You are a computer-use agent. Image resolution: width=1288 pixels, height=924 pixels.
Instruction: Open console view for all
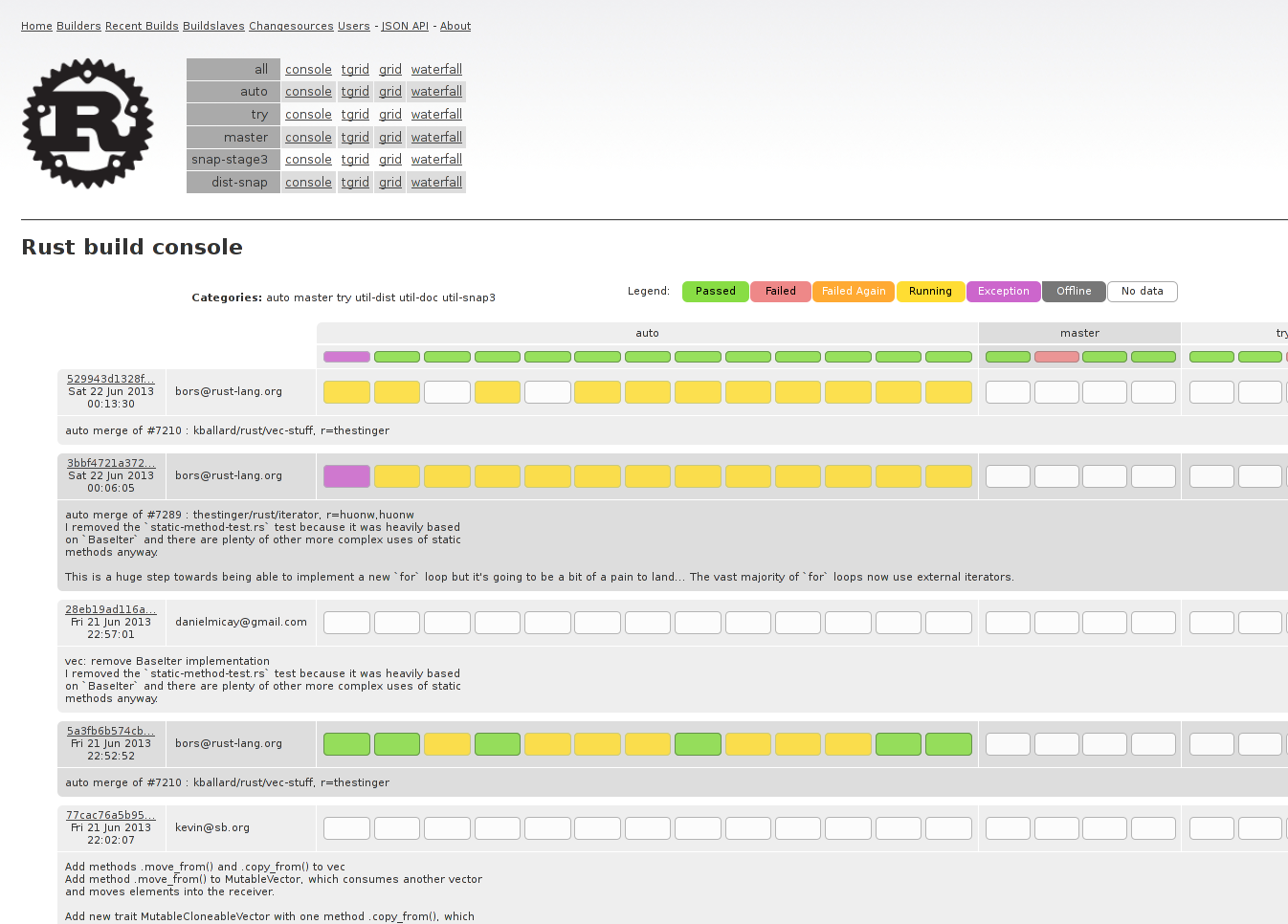(308, 69)
